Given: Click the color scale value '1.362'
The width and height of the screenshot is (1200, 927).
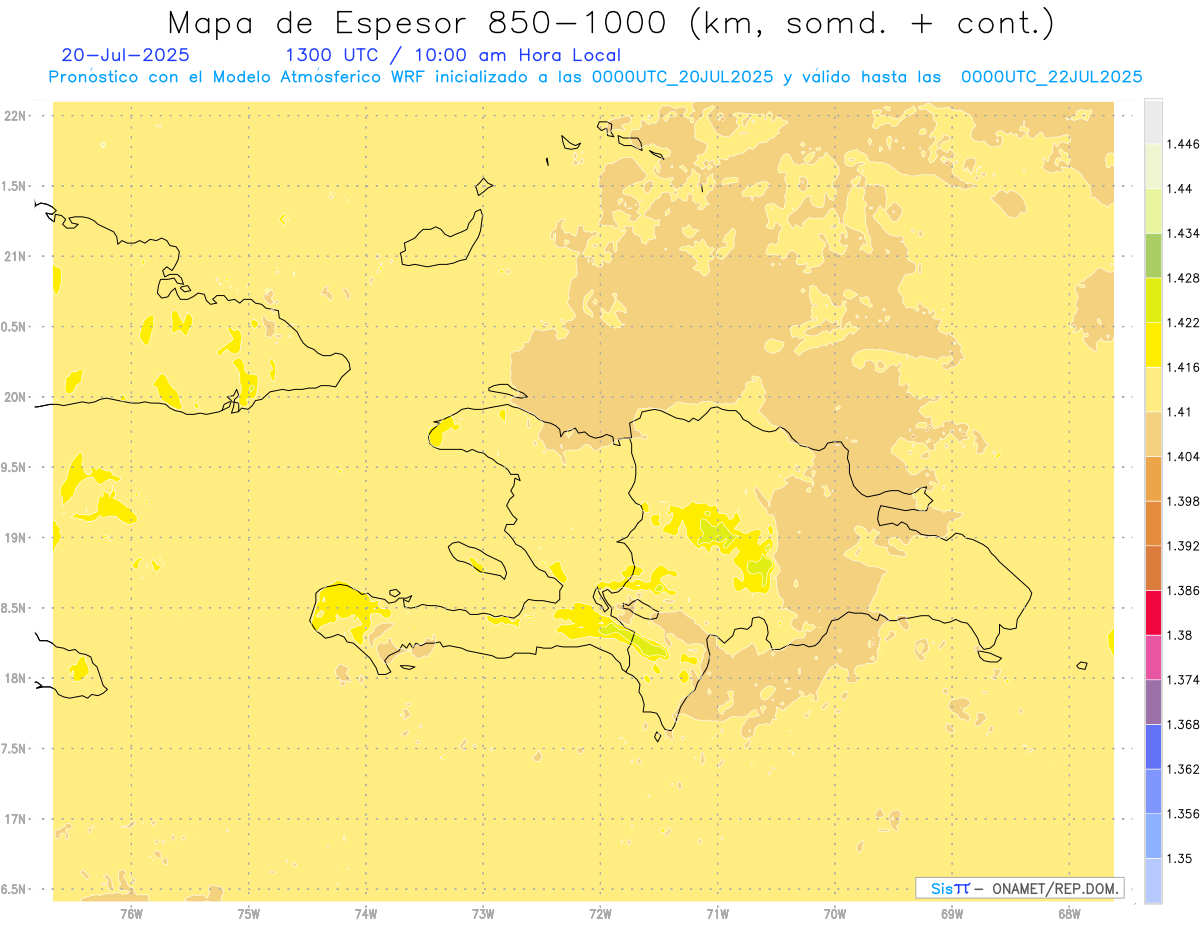Looking at the screenshot, I should tap(1182, 769).
